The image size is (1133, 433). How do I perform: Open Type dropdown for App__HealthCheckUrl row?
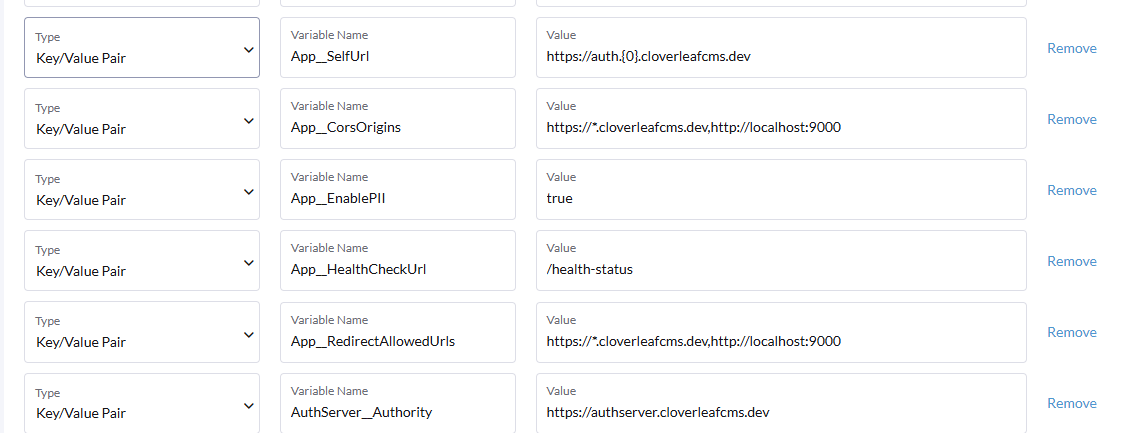(x=142, y=260)
